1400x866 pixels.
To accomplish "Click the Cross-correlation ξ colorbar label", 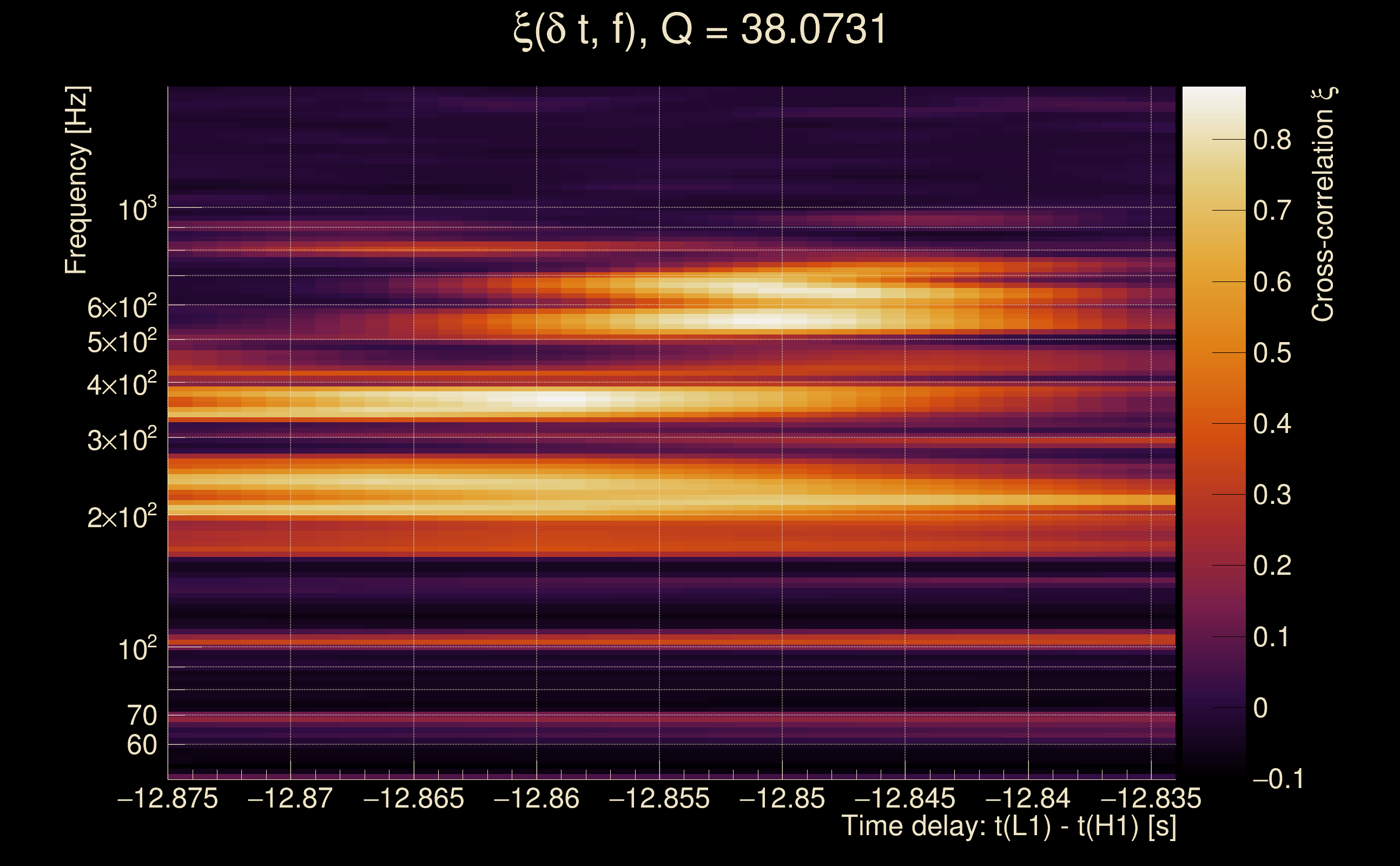I will click(1323, 204).
